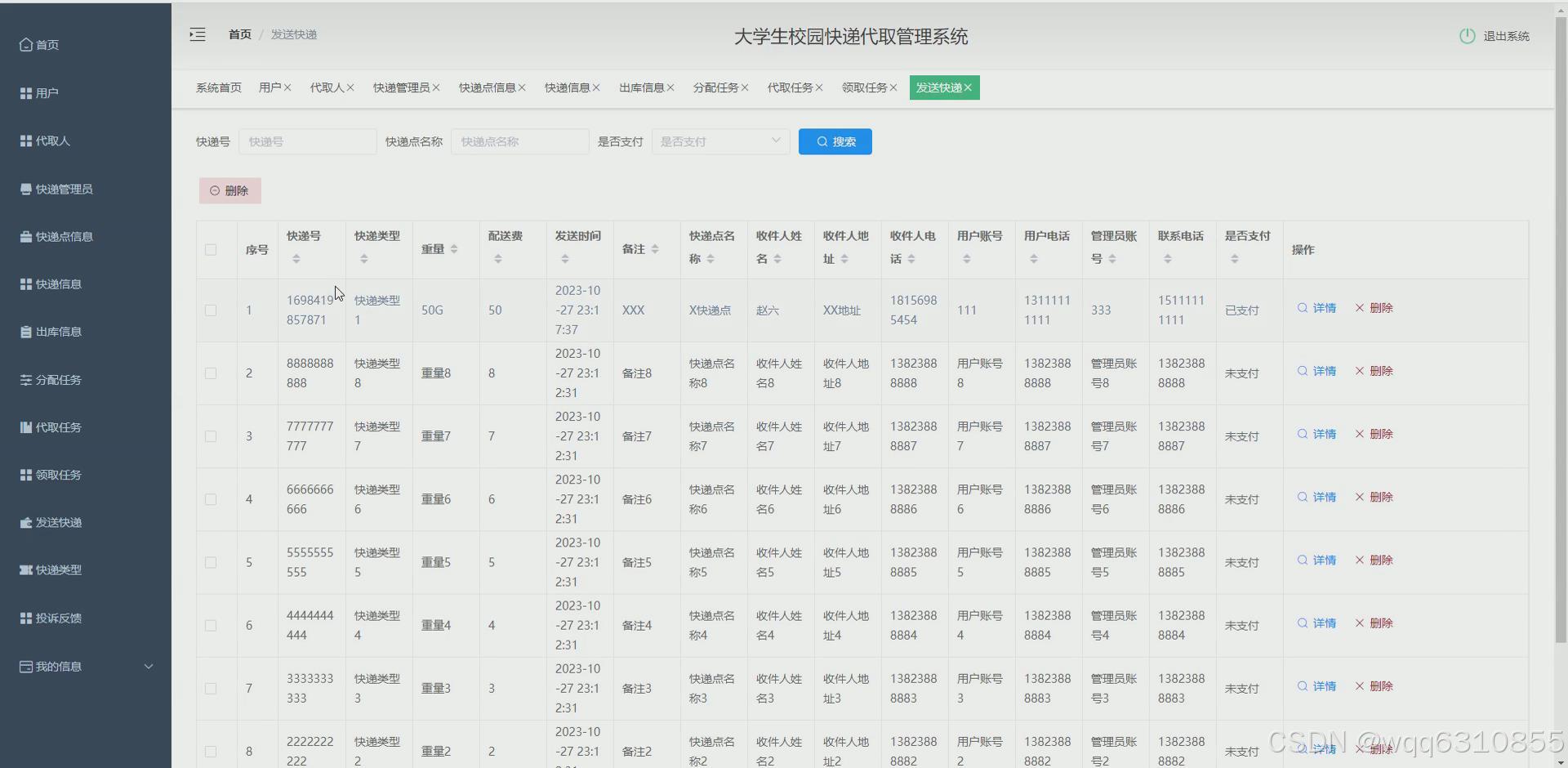Image resolution: width=1568 pixels, height=768 pixels.
Task: Check the select-all checkbox in the table header
Action: pos(211,250)
